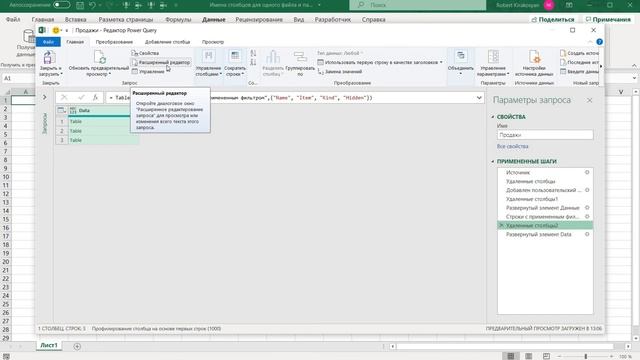The height and width of the screenshot is (360, 640).
Task: Open gear for Добавлен пользовательский step
Action: pyautogui.click(x=587, y=190)
